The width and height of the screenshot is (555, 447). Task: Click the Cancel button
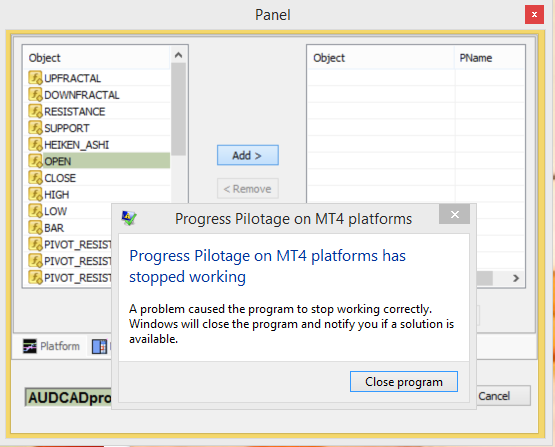pos(503,396)
